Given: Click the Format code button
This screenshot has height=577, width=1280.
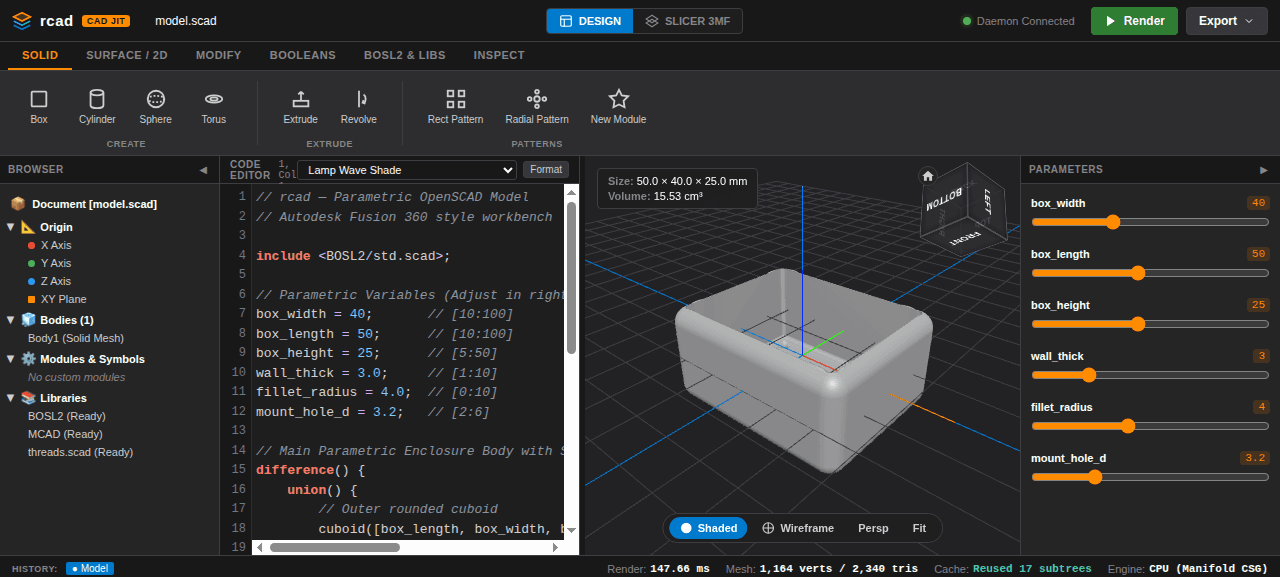Looking at the screenshot, I should 546,170.
